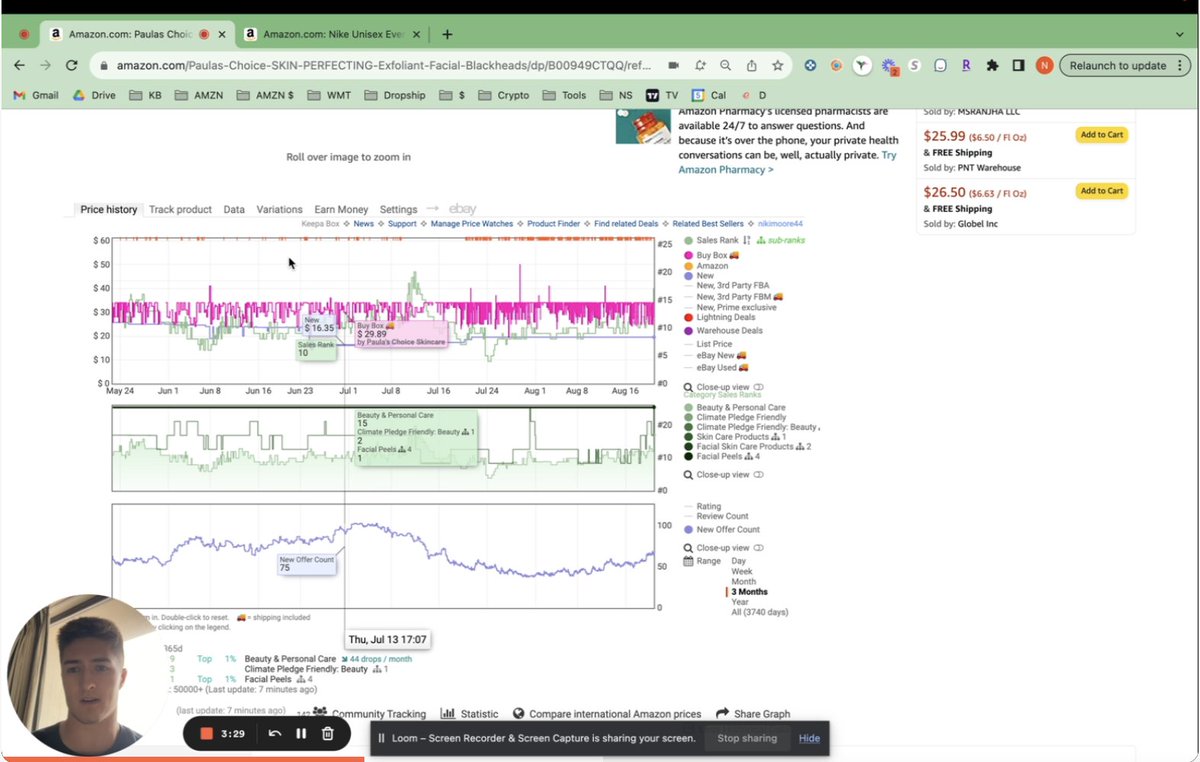The width and height of the screenshot is (1200, 762).
Task: Open the Chrome three-dot menu
Action: [x=1181, y=65]
